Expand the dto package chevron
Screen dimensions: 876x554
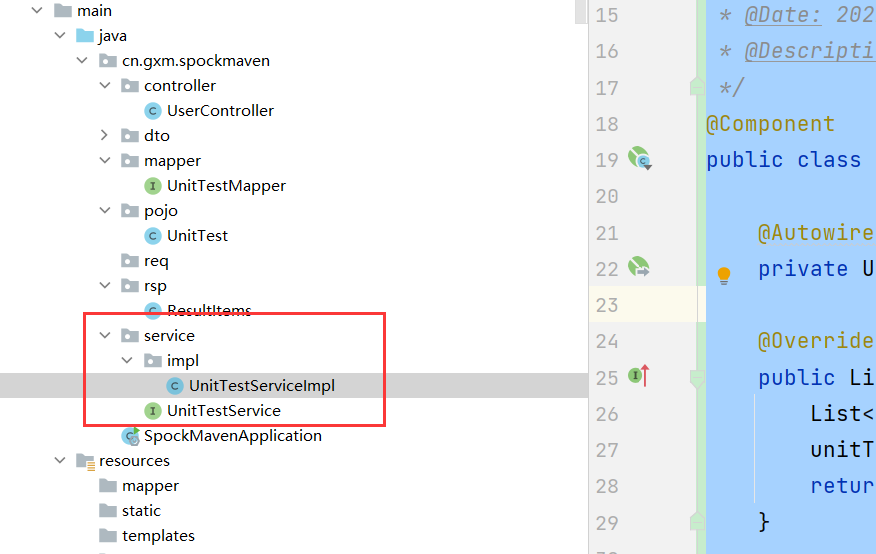click(104, 135)
